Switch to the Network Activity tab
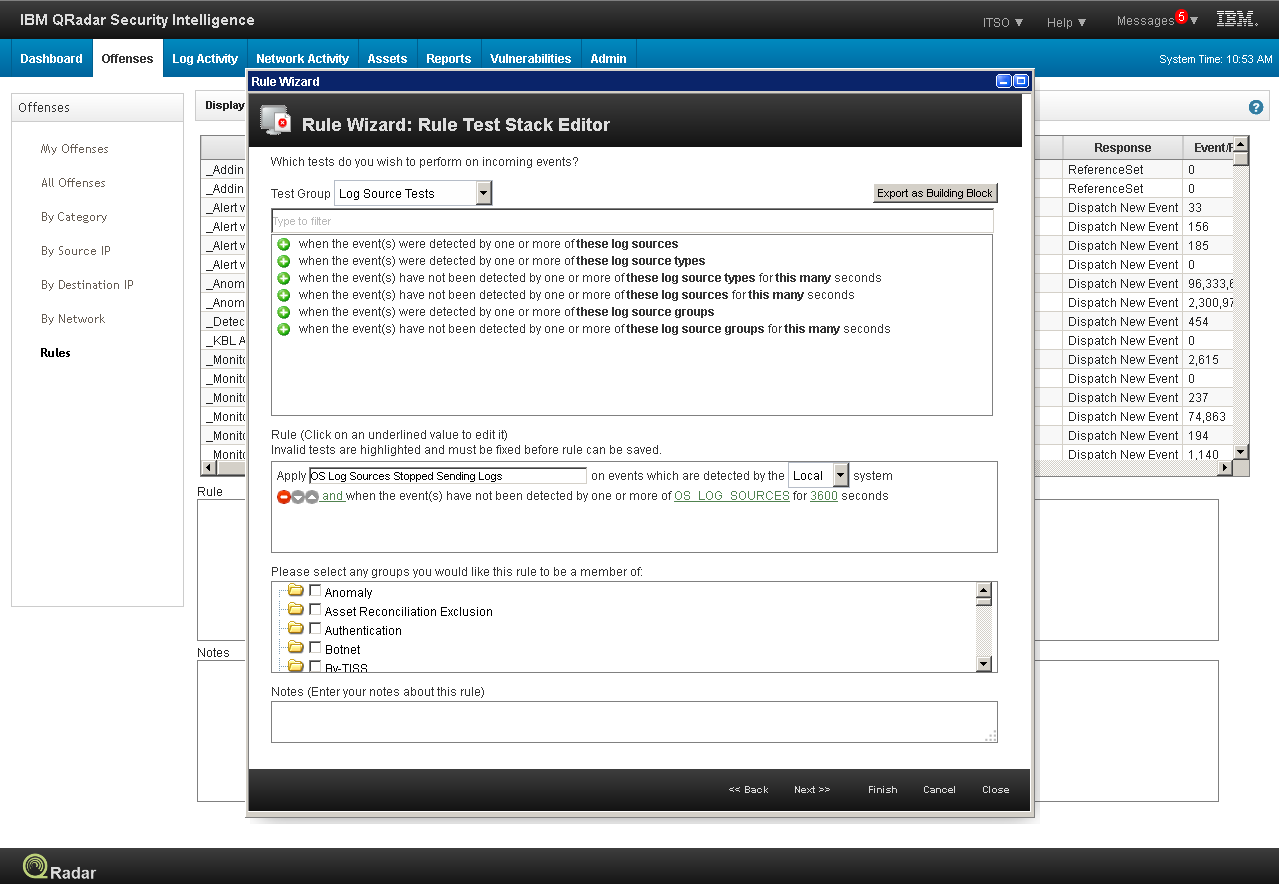Image resolution: width=1279 pixels, height=884 pixels. pyautogui.click(x=302, y=58)
